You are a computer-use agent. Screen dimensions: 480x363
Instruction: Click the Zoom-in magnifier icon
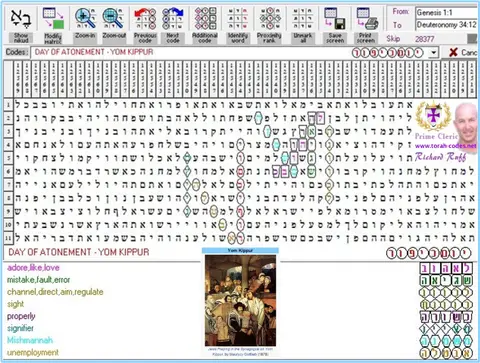[x=85, y=19]
